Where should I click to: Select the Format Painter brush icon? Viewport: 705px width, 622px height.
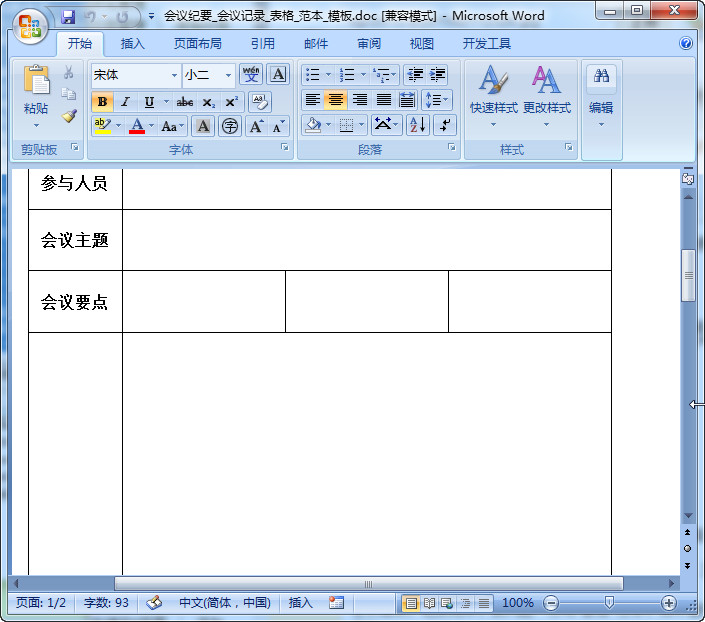point(69,116)
